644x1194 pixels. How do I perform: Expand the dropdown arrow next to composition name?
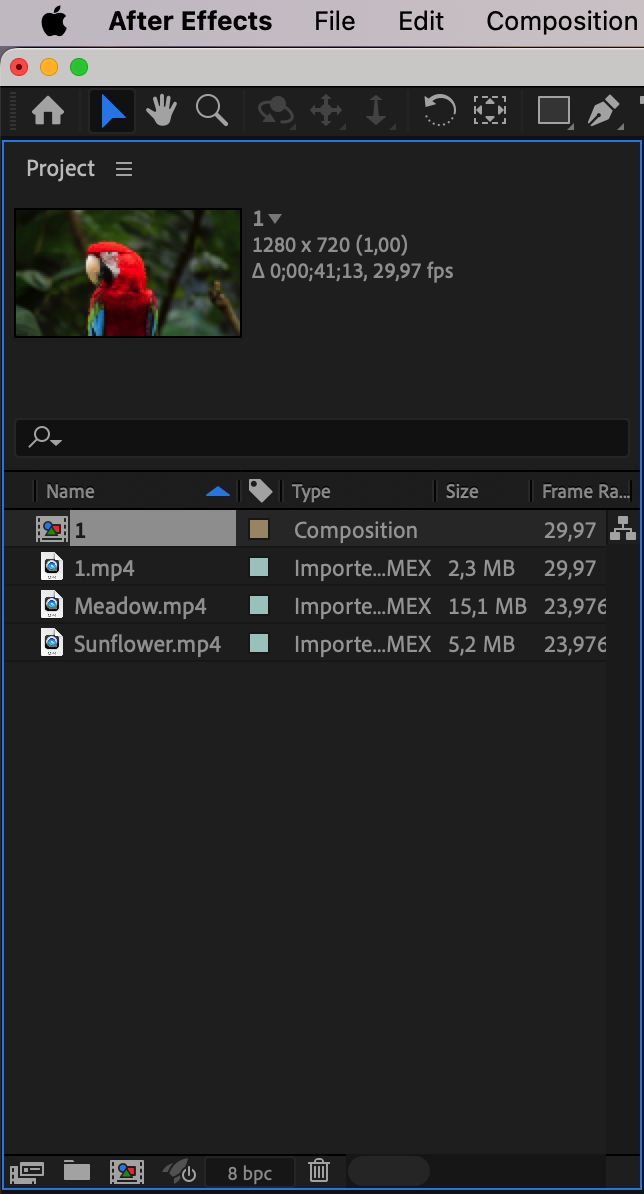tap(276, 219)
